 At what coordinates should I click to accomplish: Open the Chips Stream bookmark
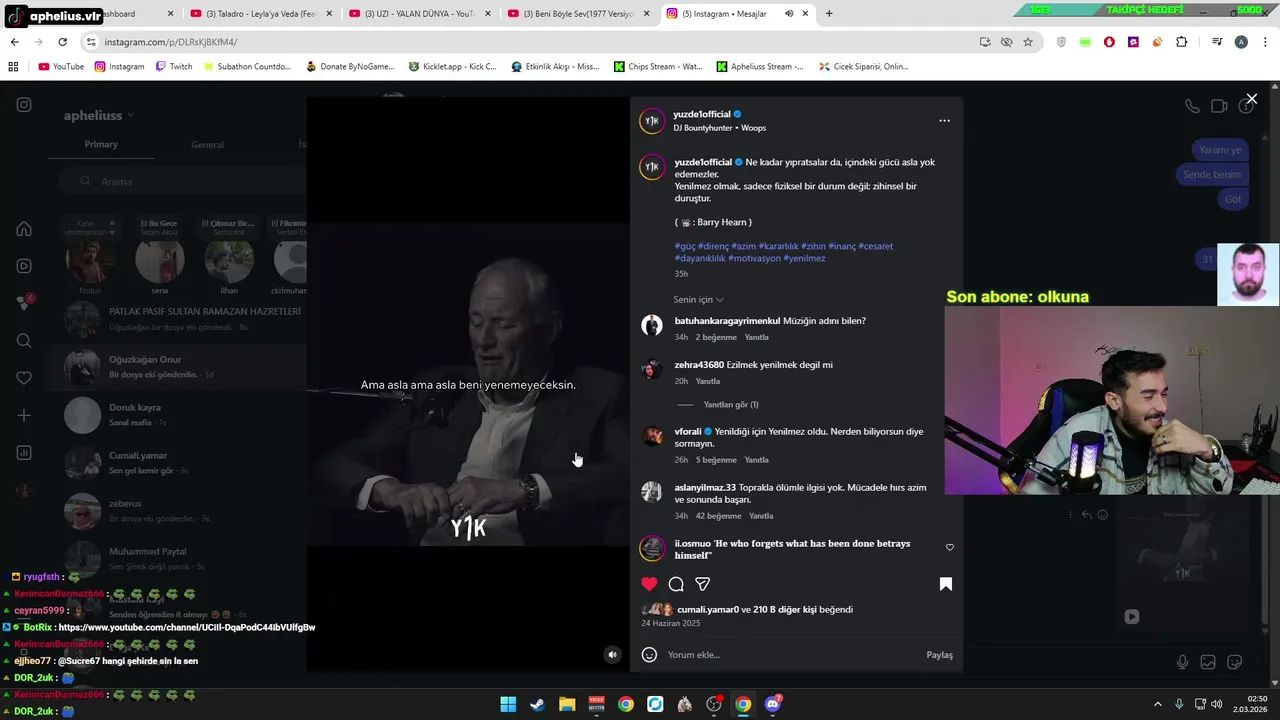[658, 67]
